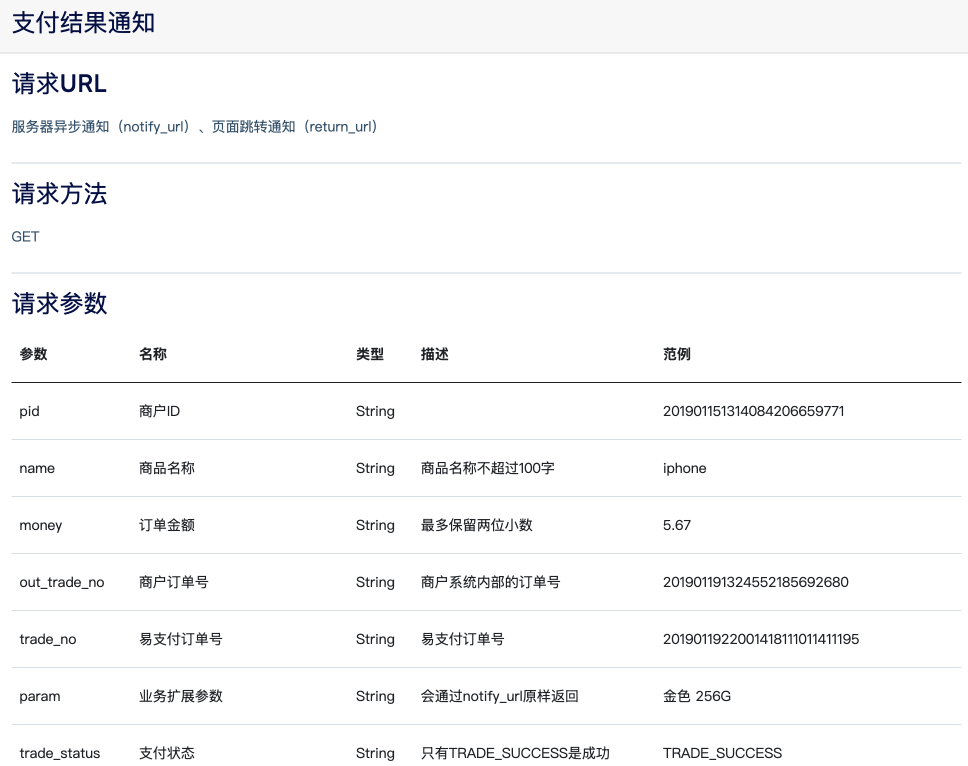Click the 请求参数 section heading
This screenshot has height=766, width=968.
59,304
